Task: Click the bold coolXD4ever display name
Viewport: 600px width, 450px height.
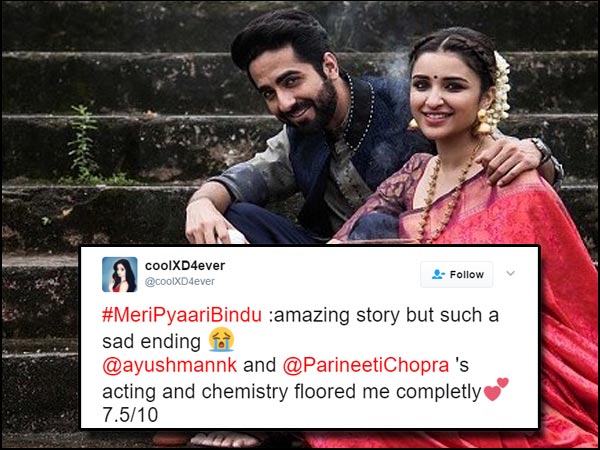Action: pyautogui.click(x=185, y=265)
